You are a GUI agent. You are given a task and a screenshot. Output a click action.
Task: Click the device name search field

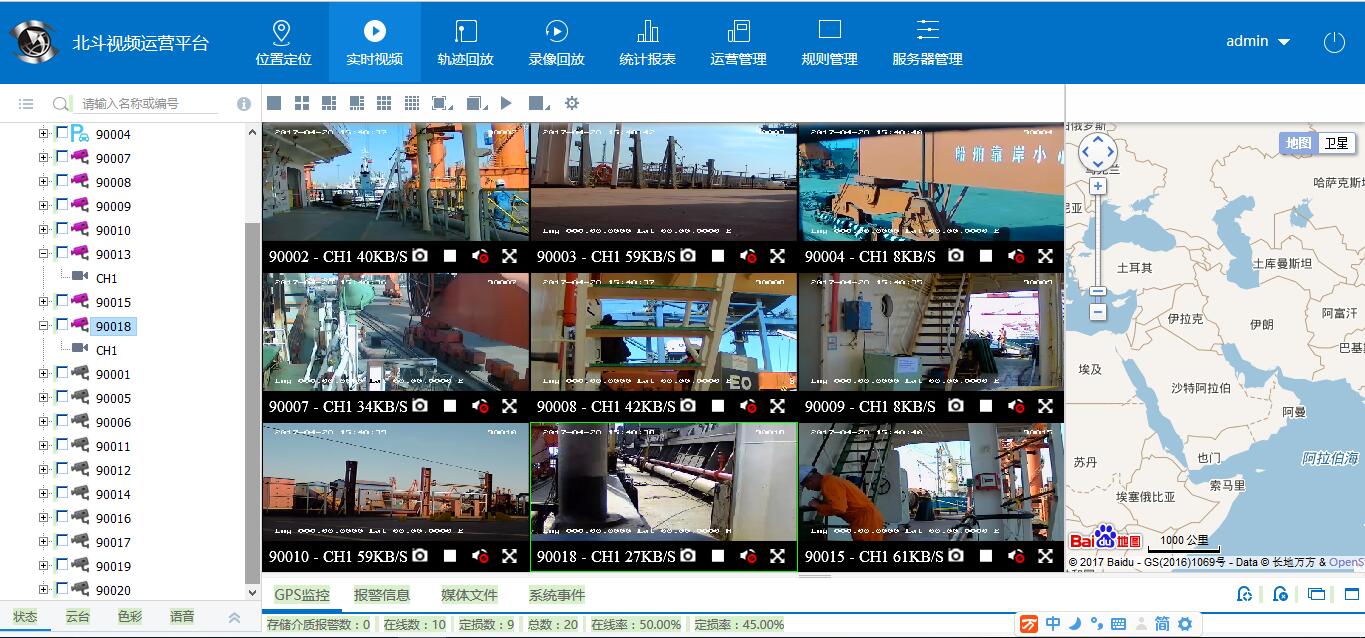point(148,103)
